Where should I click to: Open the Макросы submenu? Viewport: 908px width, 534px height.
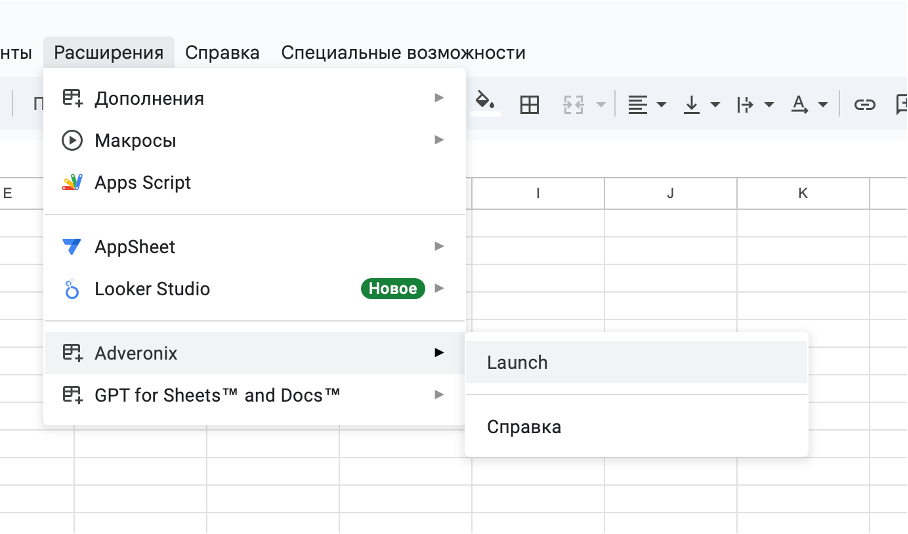255,140
